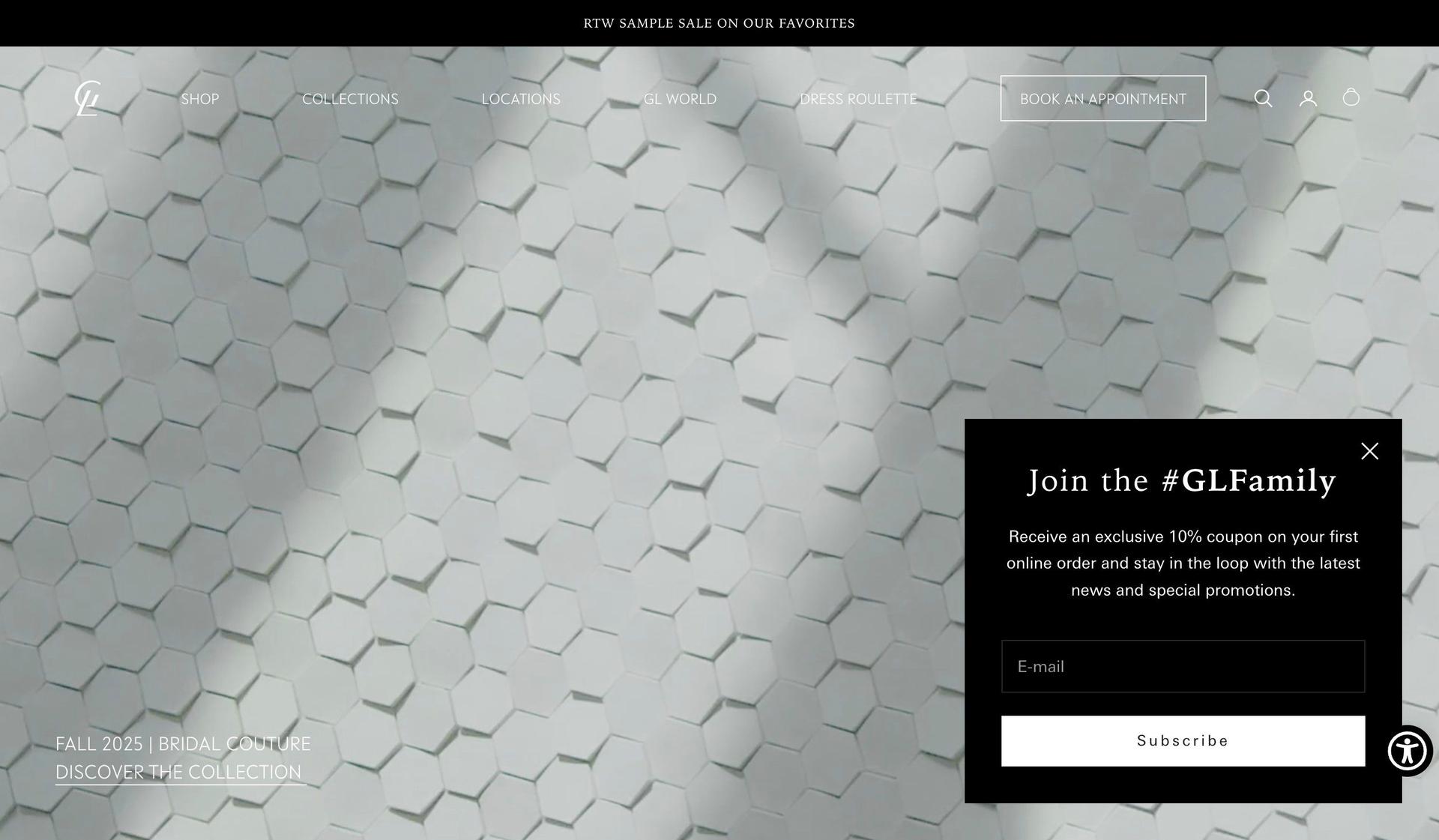Open the account profile icon
1439x840 pixels.
(x=1308, y=98)
